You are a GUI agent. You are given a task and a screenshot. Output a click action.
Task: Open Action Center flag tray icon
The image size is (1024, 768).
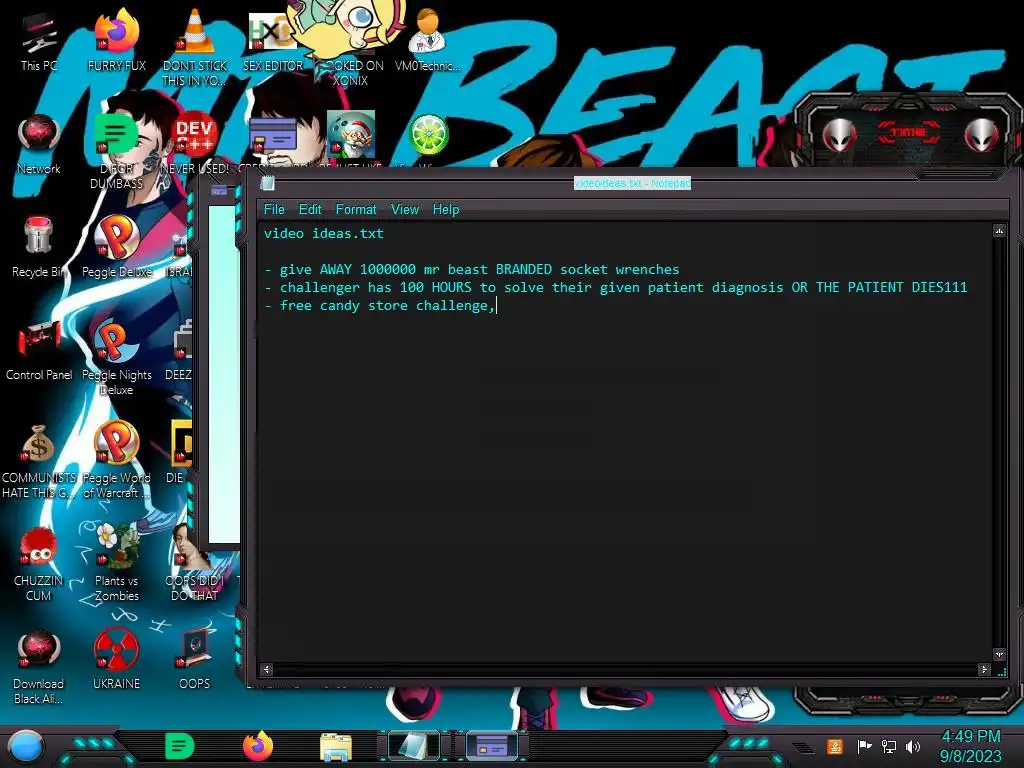[x=864, y=746]
